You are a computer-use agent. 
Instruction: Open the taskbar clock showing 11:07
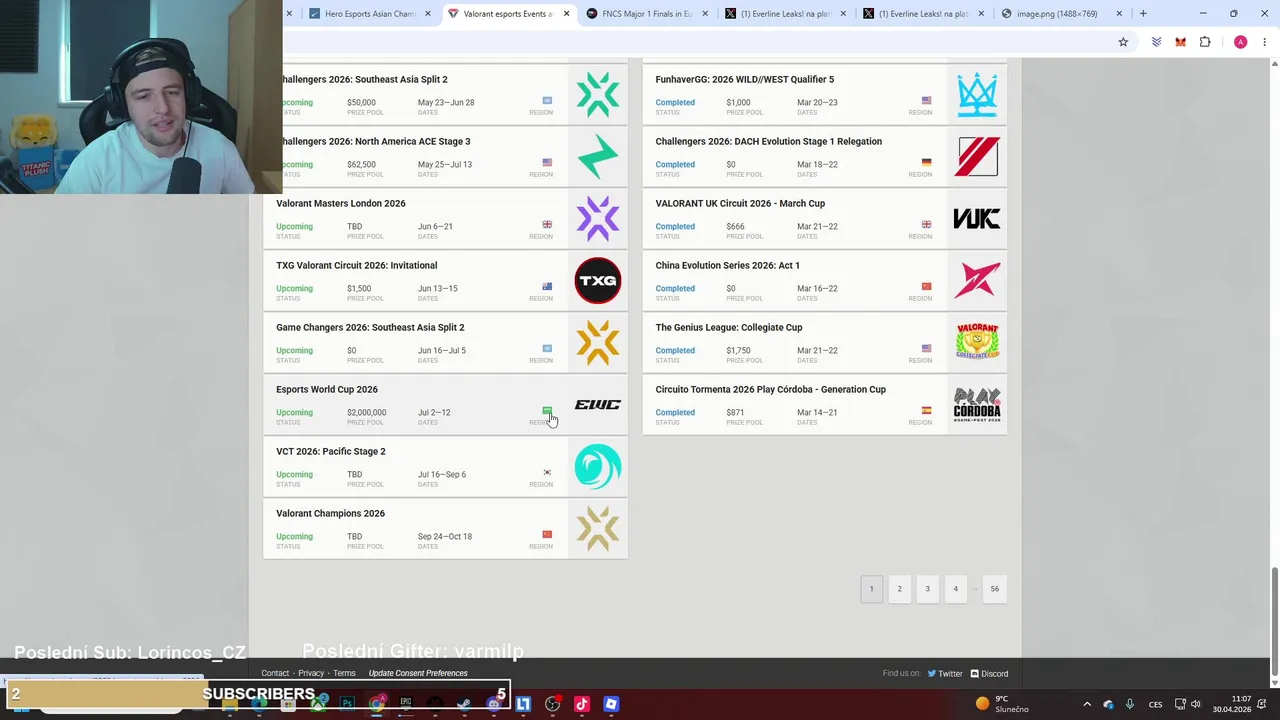coord(1232,704)
